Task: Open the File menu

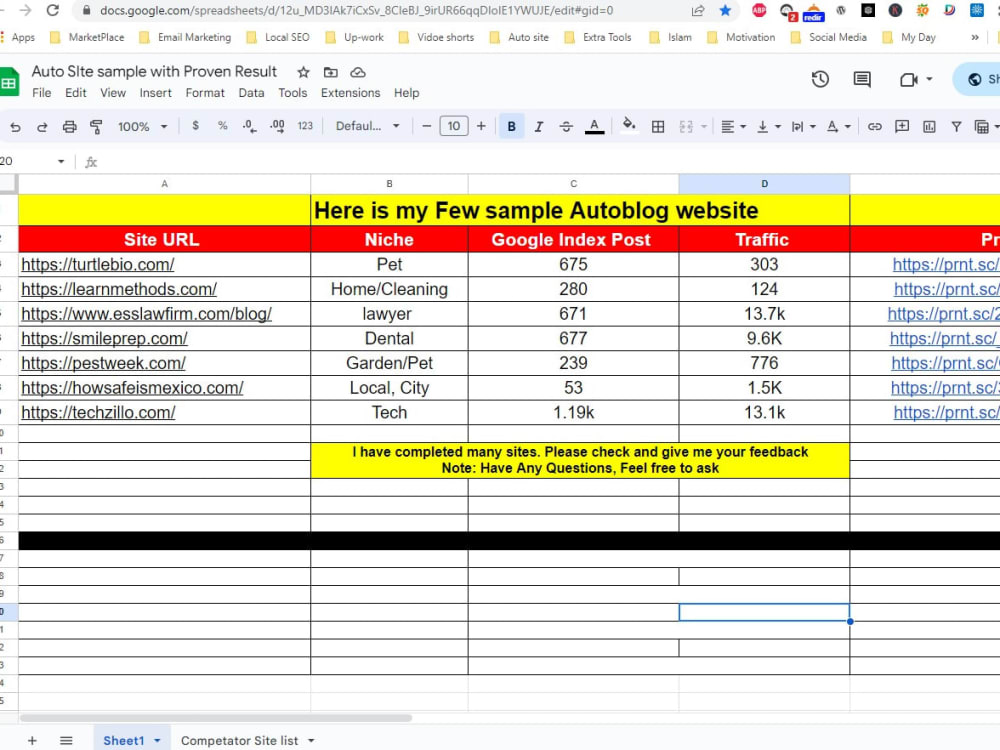Action: coord(41,92)
